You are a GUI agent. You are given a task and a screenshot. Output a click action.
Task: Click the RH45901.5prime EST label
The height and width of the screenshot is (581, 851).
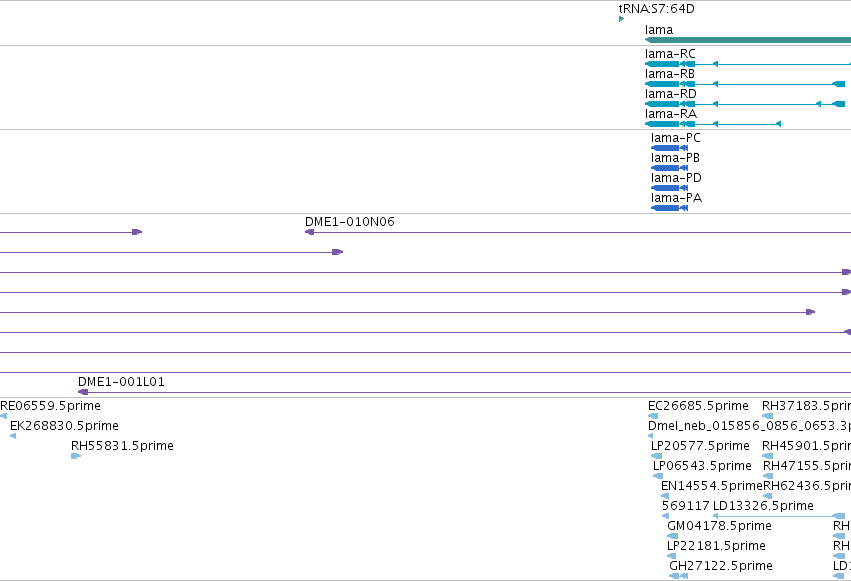coord(806,446)
